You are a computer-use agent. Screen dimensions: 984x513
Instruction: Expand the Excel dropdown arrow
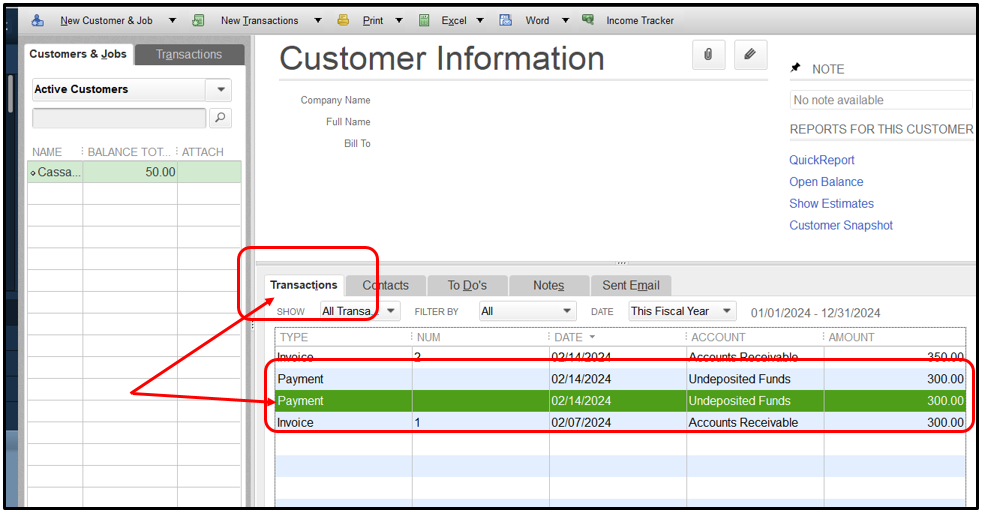coord(480,21)
